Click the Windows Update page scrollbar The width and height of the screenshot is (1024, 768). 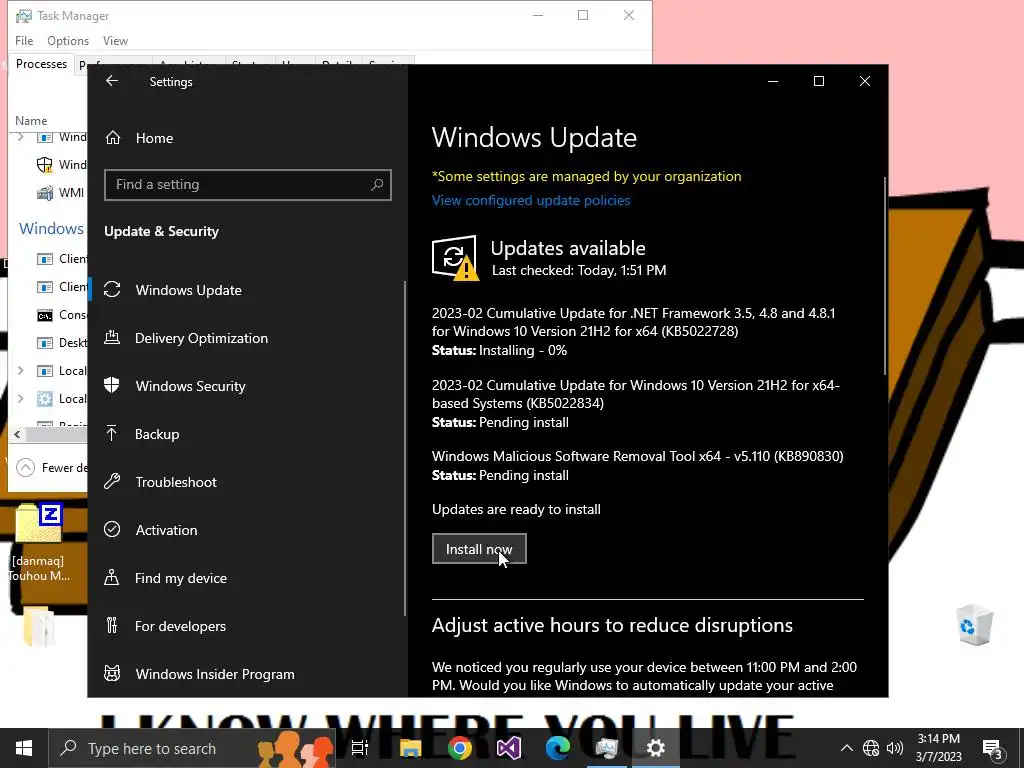pos(885,276)
